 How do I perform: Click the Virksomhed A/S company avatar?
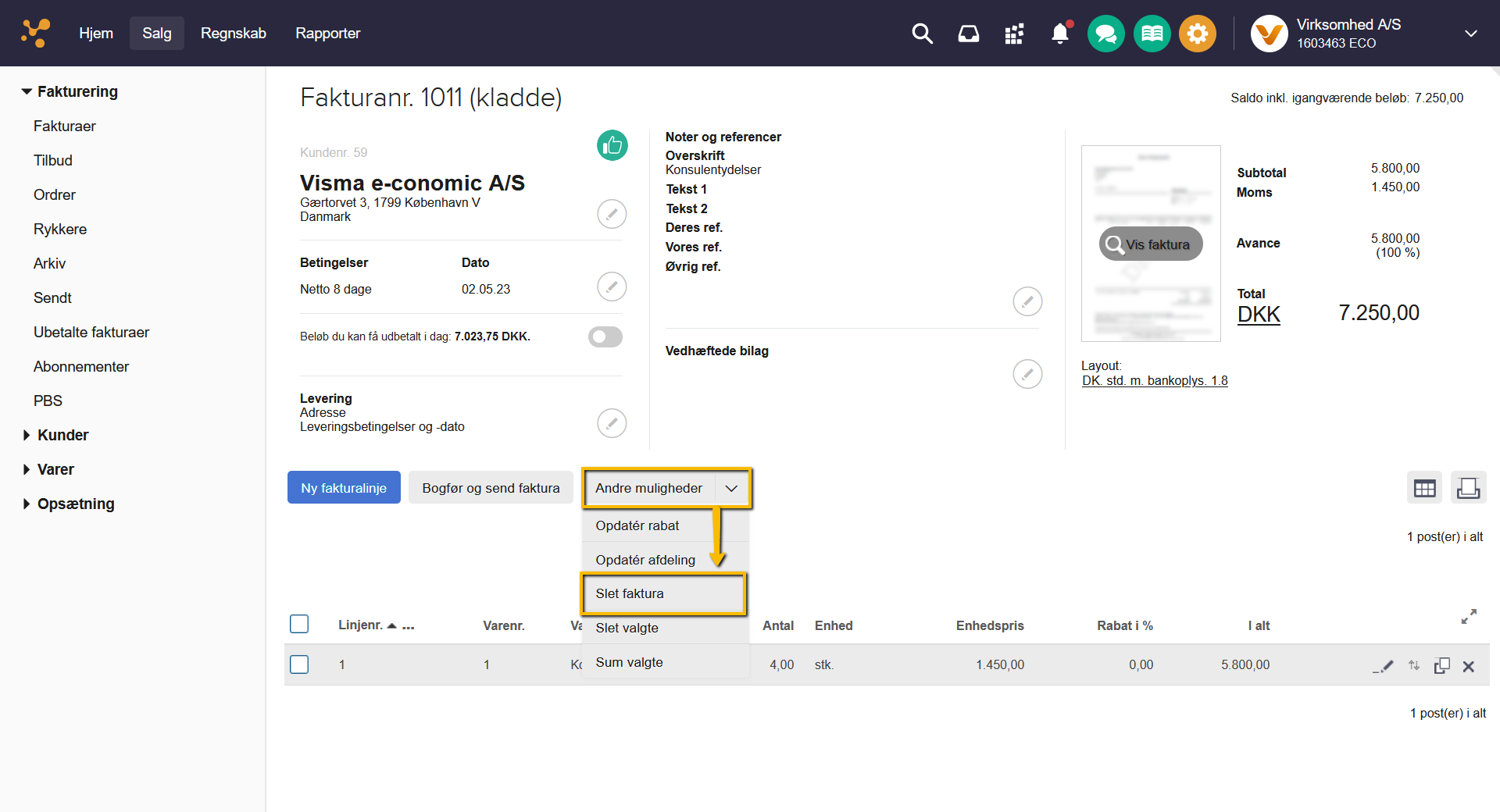[1269, 34]
